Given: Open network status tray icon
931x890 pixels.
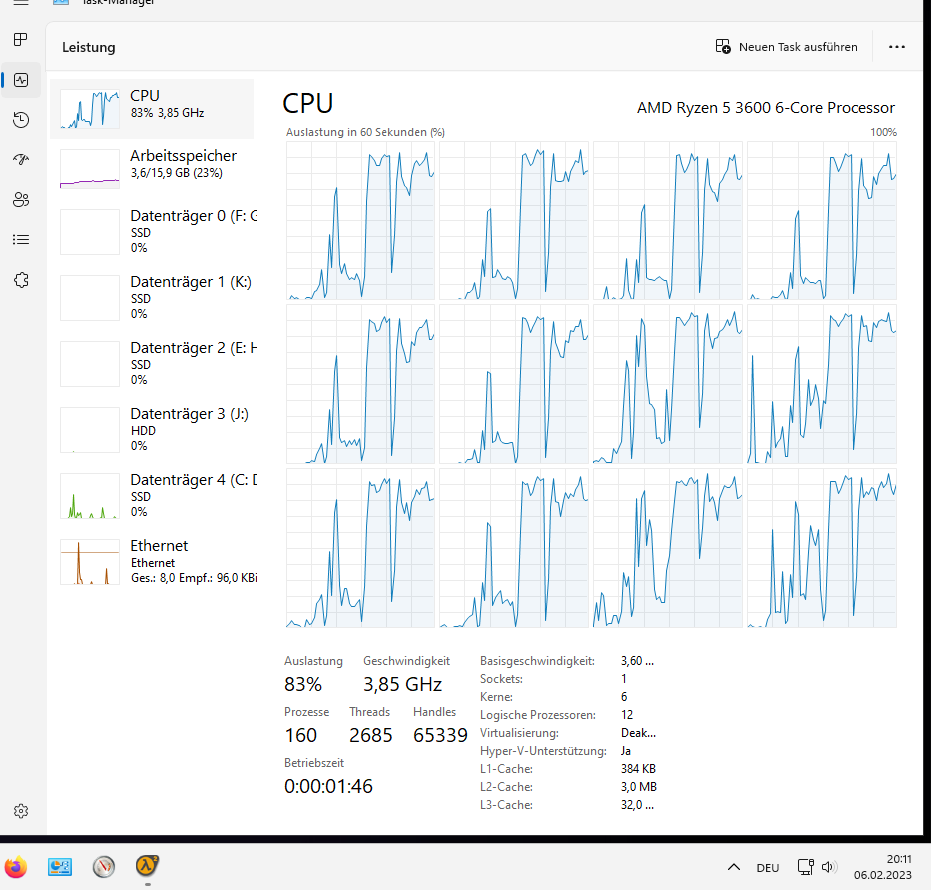Looking at the screenshot, I should click(806, 867).
